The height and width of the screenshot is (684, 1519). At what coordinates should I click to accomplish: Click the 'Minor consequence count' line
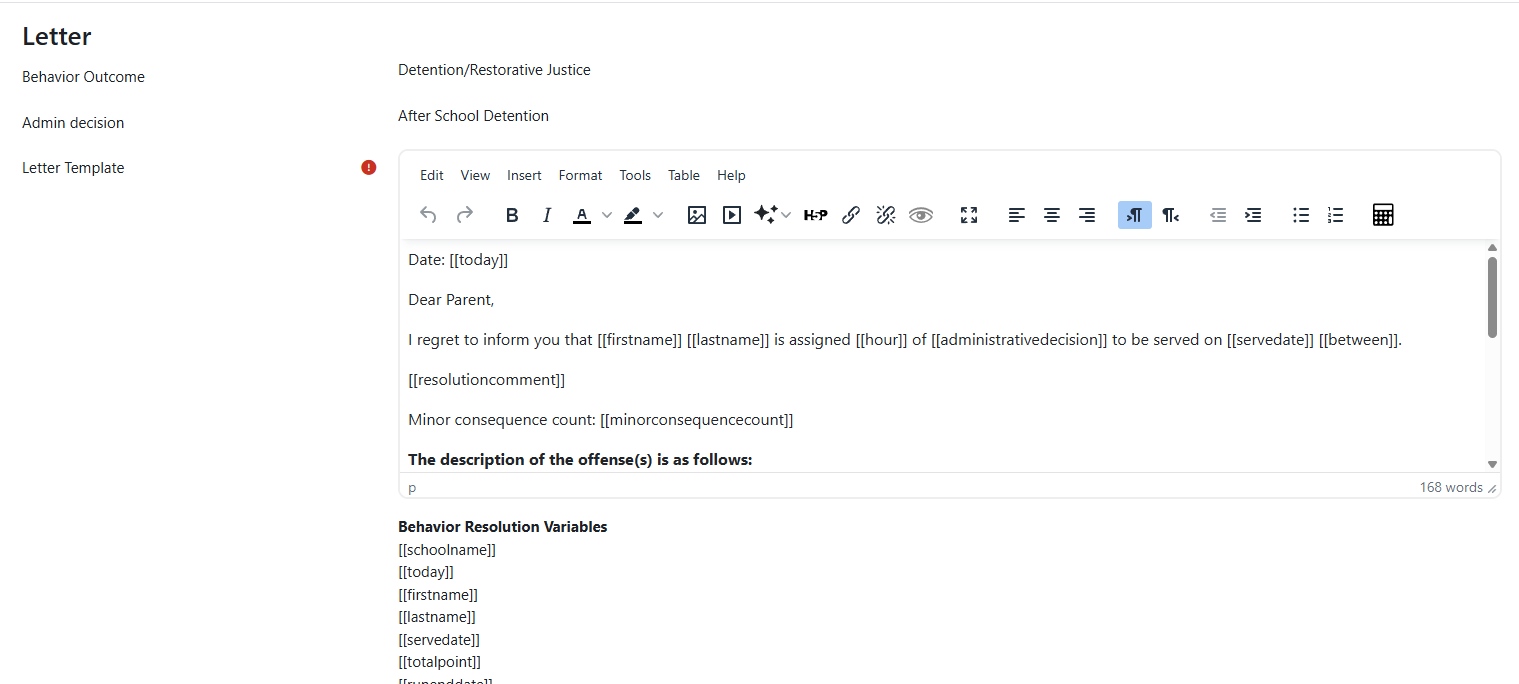[x=601, y=420]
